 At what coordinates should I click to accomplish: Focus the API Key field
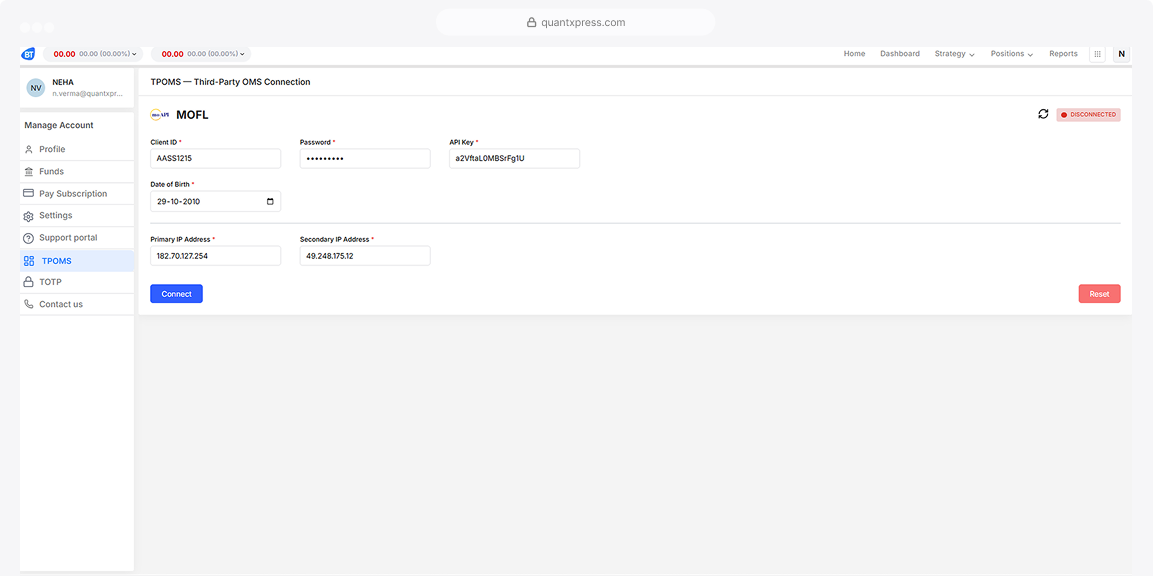pyautogui.click(x=515, y=158)
